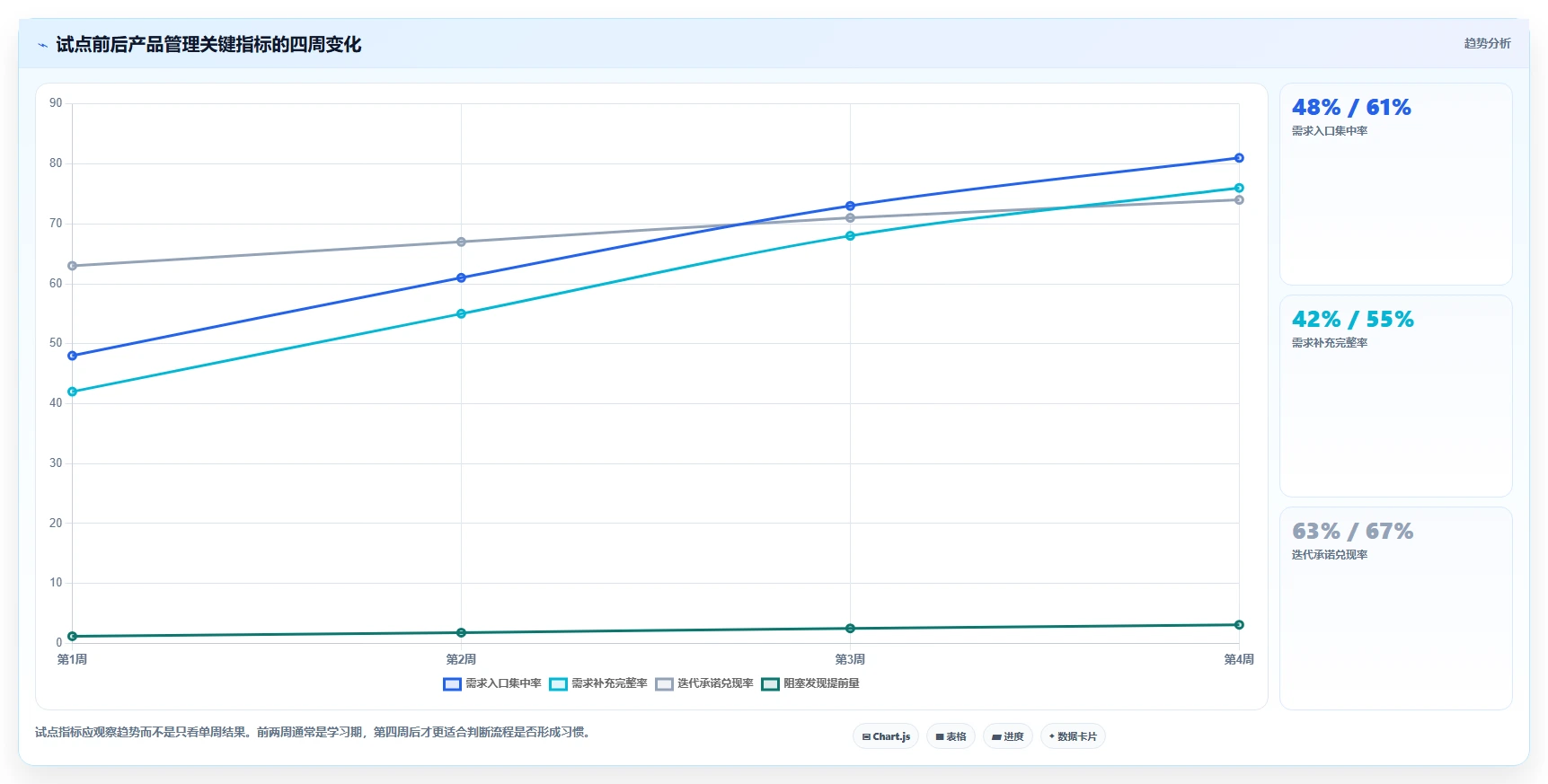The width and height of the screenshot is (1548, 784).
Task: Click the 第4周 x-axis label
Action: click(1239, 659)
